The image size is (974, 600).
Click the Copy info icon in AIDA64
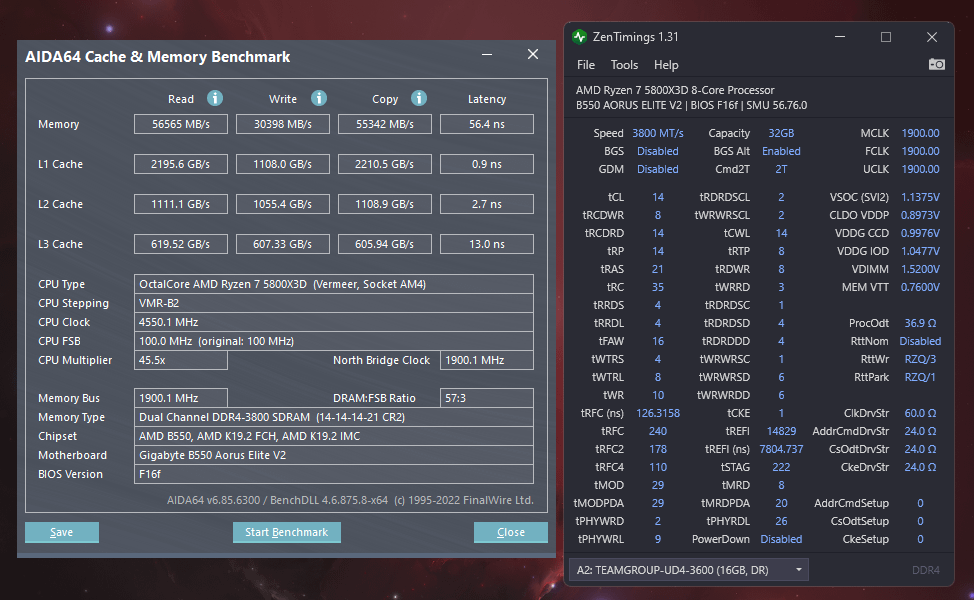coord(419,98)
